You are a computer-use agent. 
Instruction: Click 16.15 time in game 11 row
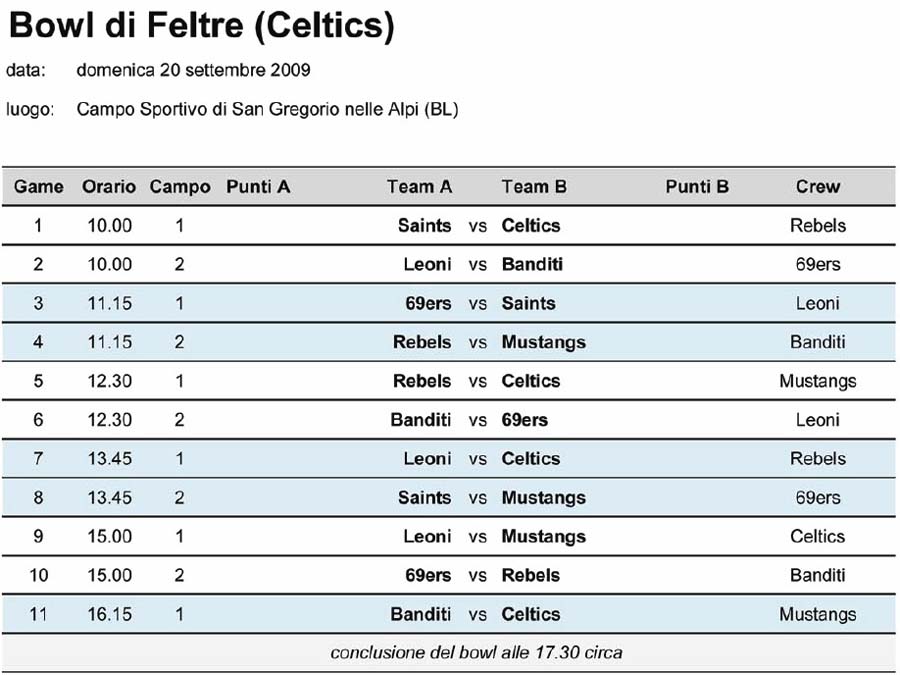110,614
